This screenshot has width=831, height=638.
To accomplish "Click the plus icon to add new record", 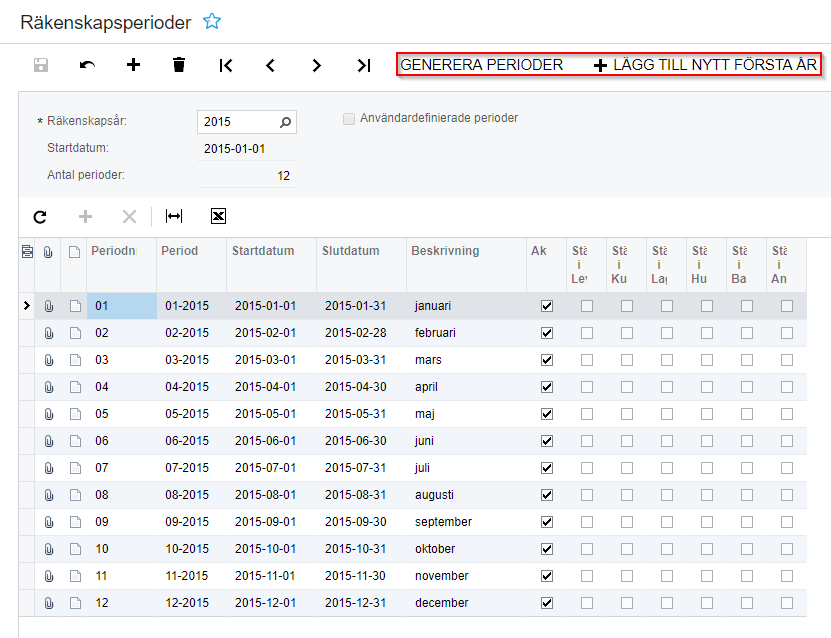I will (x=133, y=65).
